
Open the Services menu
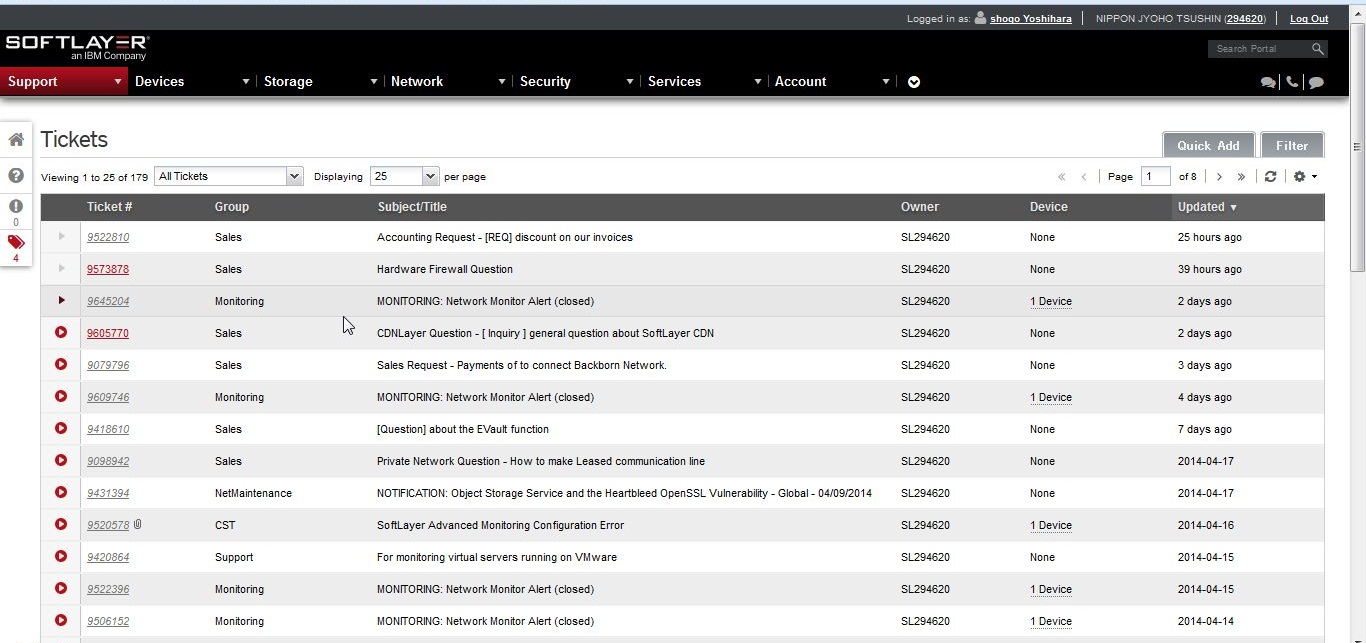tap(704, 82)
